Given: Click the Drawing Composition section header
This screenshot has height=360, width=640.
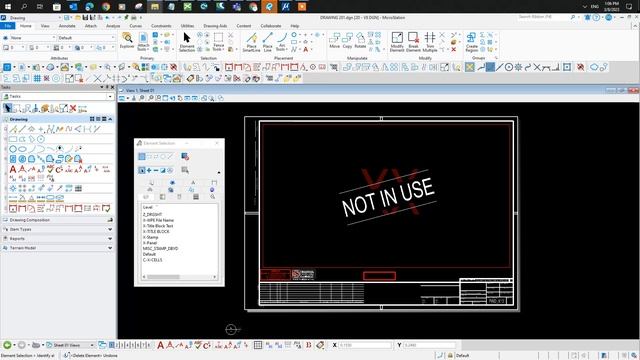Looking at the screenshot, I should (58, 220).
